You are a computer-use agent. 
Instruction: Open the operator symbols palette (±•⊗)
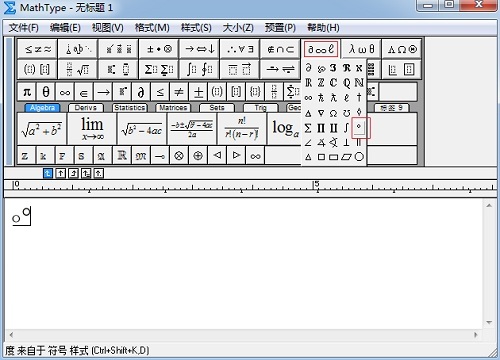(x=159, y=49)
